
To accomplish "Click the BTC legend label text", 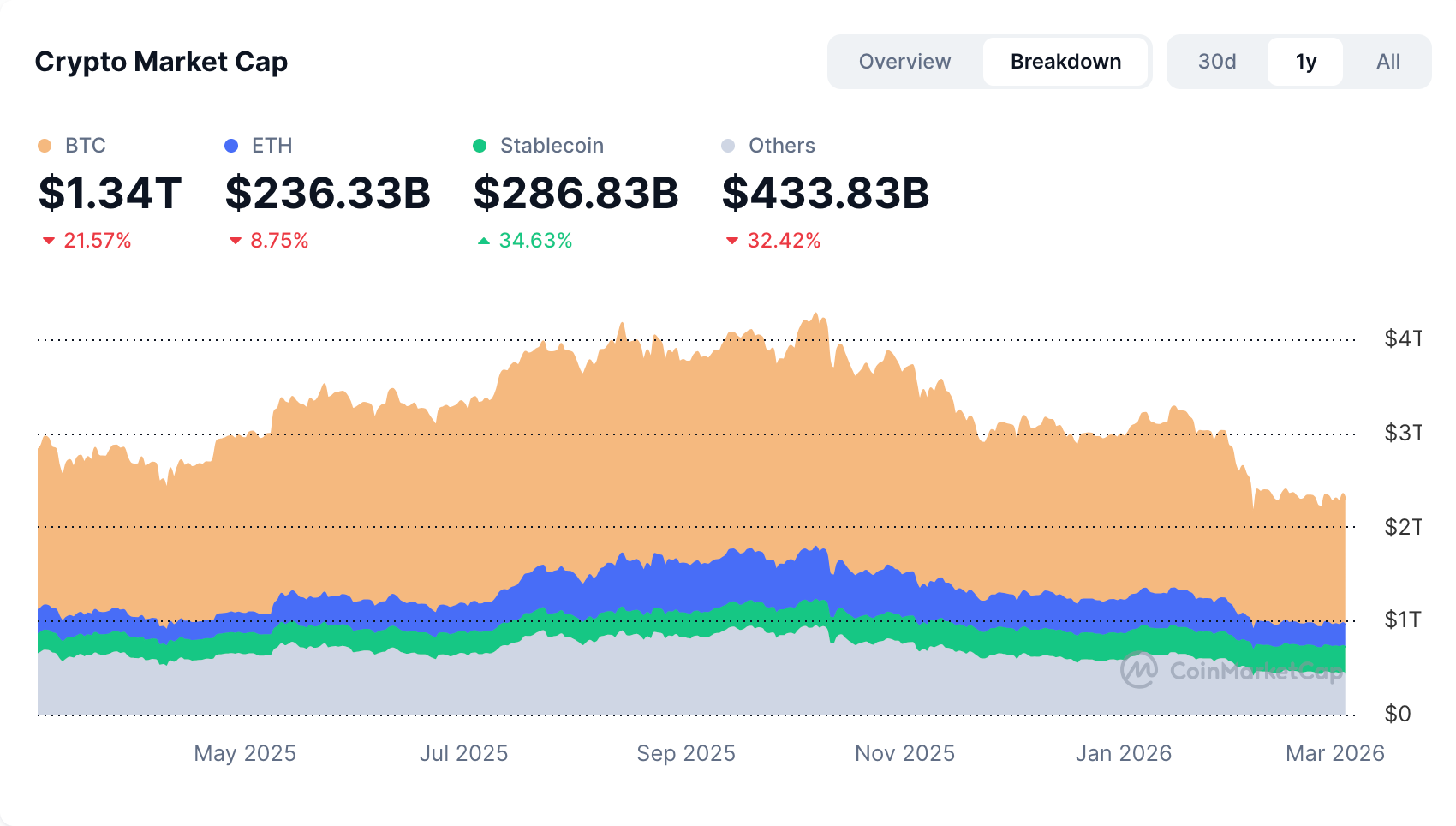I will 85,145.
